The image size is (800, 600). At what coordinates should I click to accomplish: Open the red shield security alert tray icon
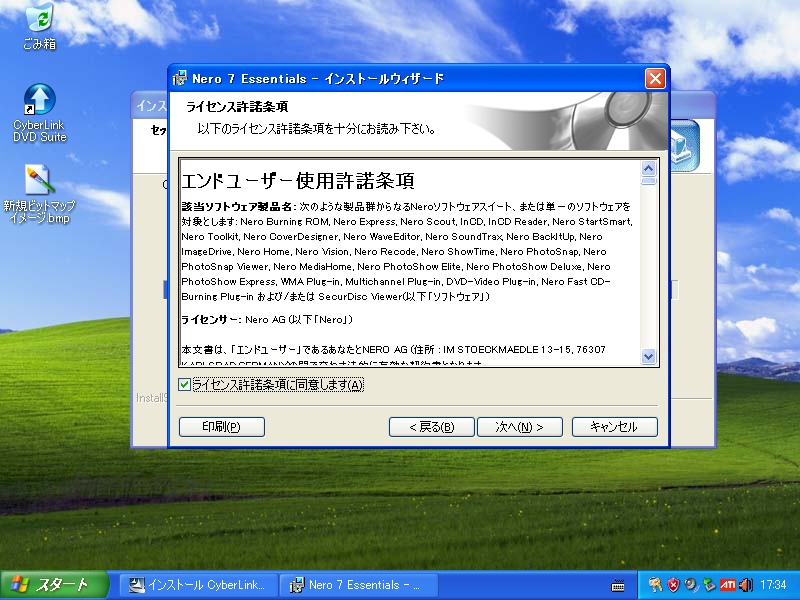(673, 585)
